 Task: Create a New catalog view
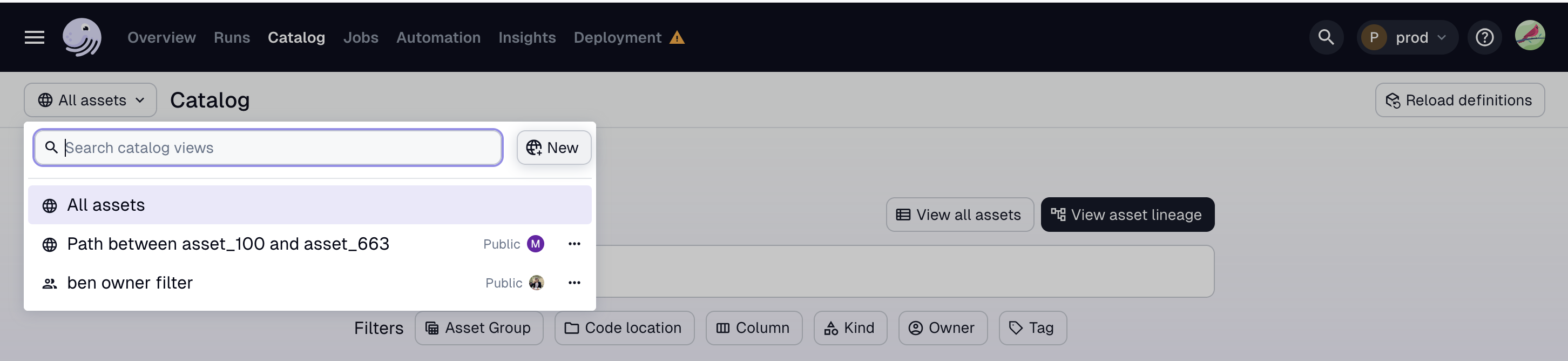[x=553, y=148]
